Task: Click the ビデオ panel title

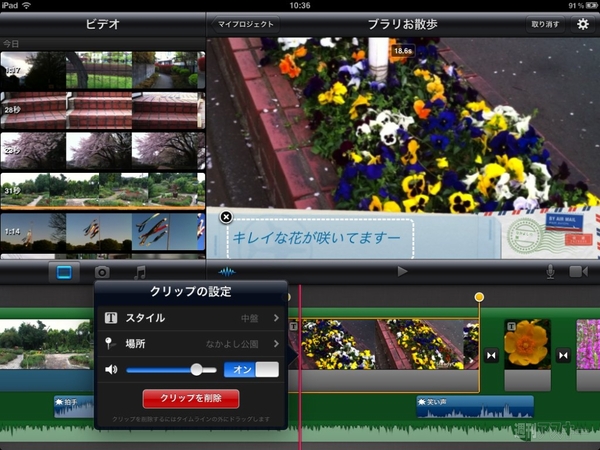Action: click(x=103, y=24)
